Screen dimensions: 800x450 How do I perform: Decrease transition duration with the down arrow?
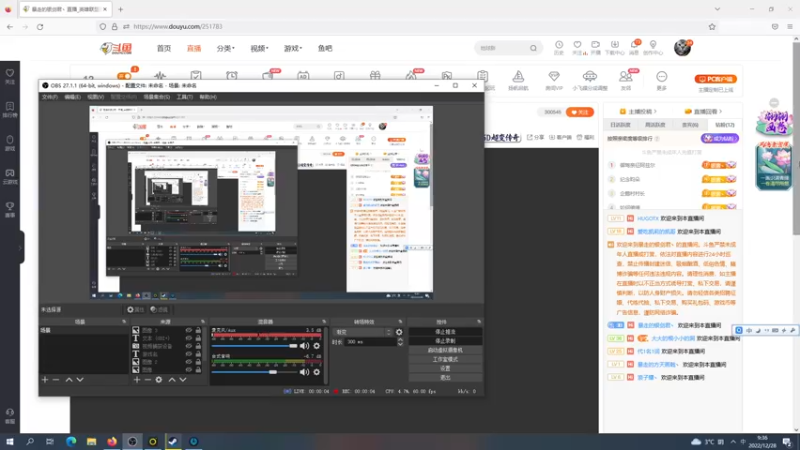pyautogui.click(x=400, y=344)
